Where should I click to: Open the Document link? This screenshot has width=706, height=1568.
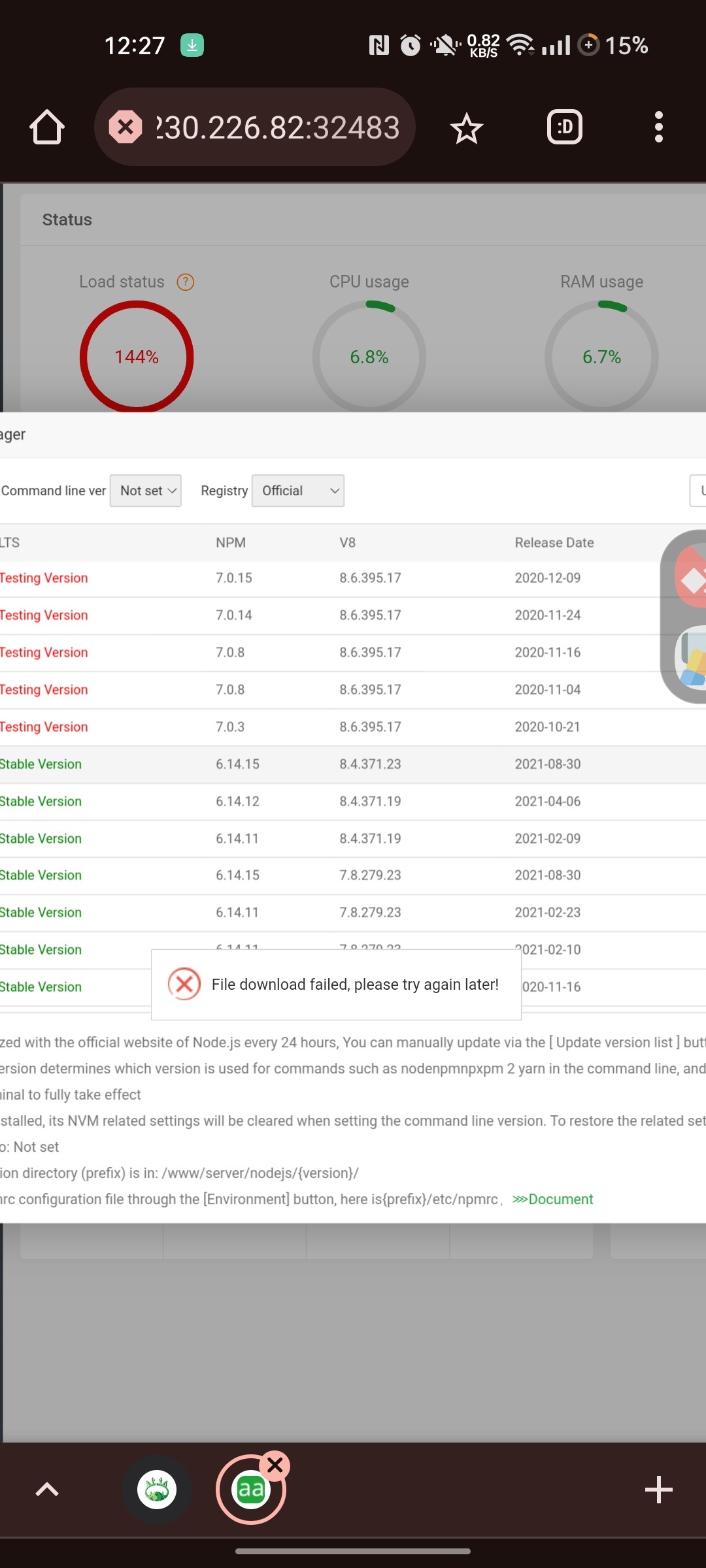click(x=553, y=1199)
